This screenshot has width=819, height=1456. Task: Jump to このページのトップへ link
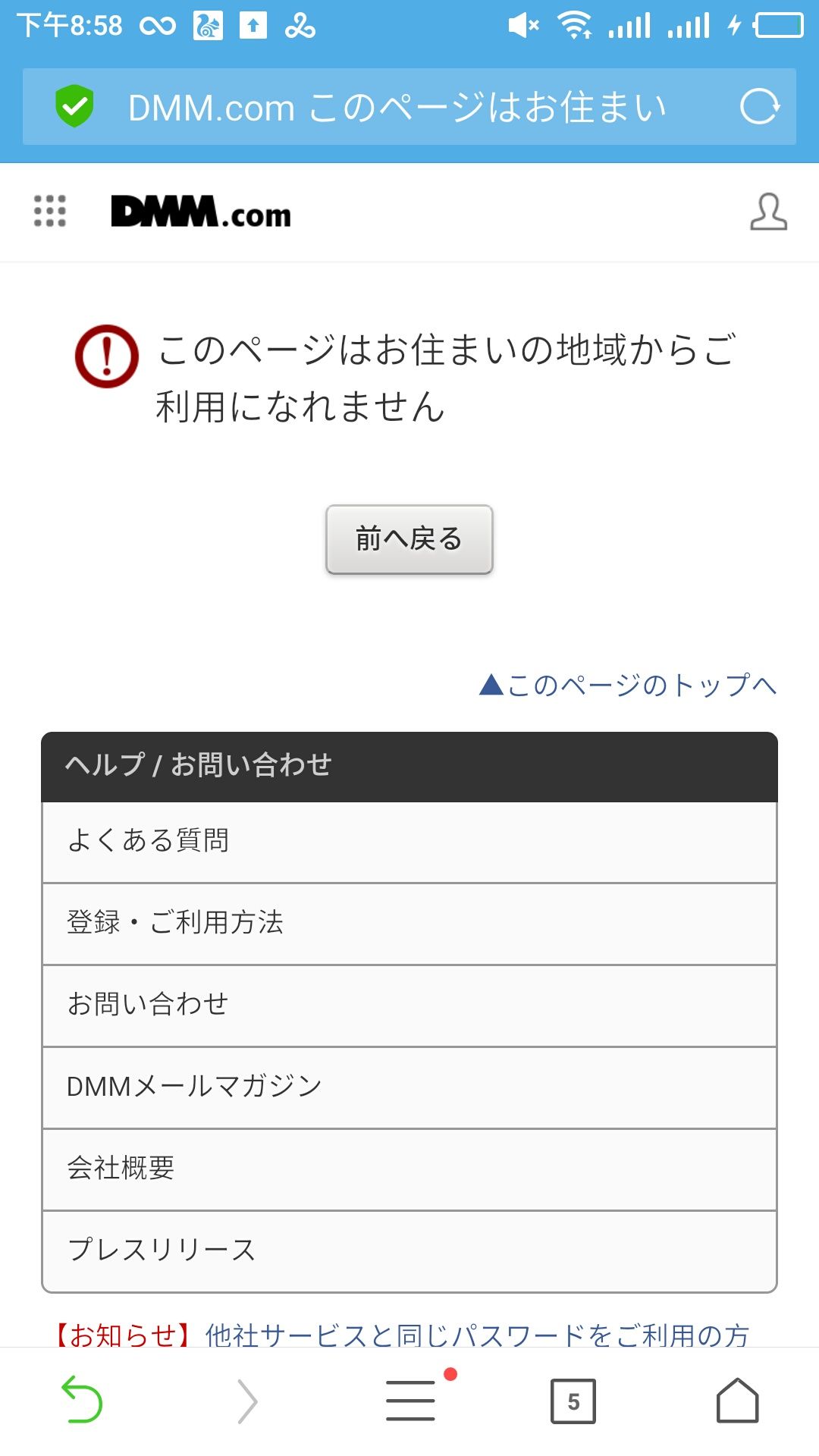click(628, 686)
